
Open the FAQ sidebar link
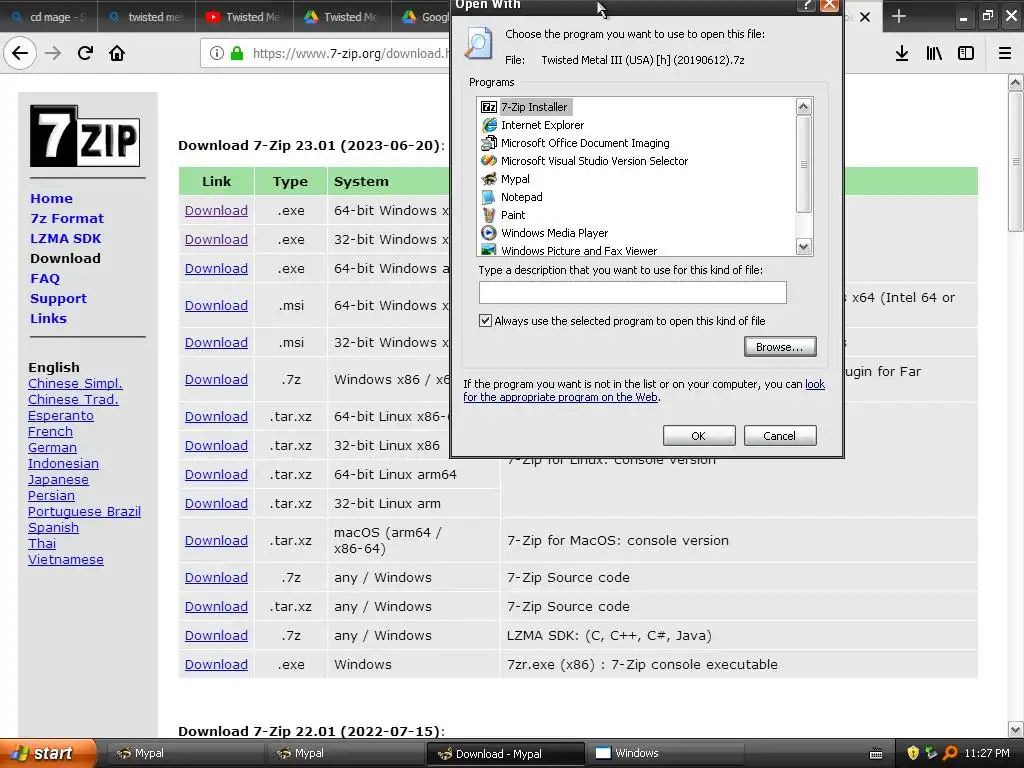click(44, 279)
